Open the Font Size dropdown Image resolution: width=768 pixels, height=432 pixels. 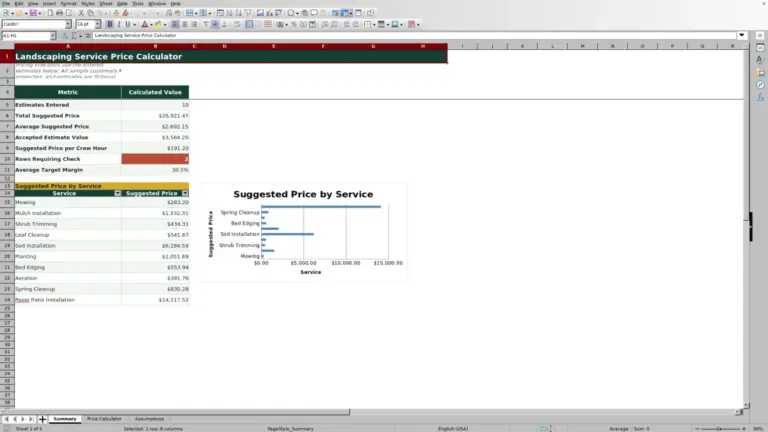coord(97,24)
